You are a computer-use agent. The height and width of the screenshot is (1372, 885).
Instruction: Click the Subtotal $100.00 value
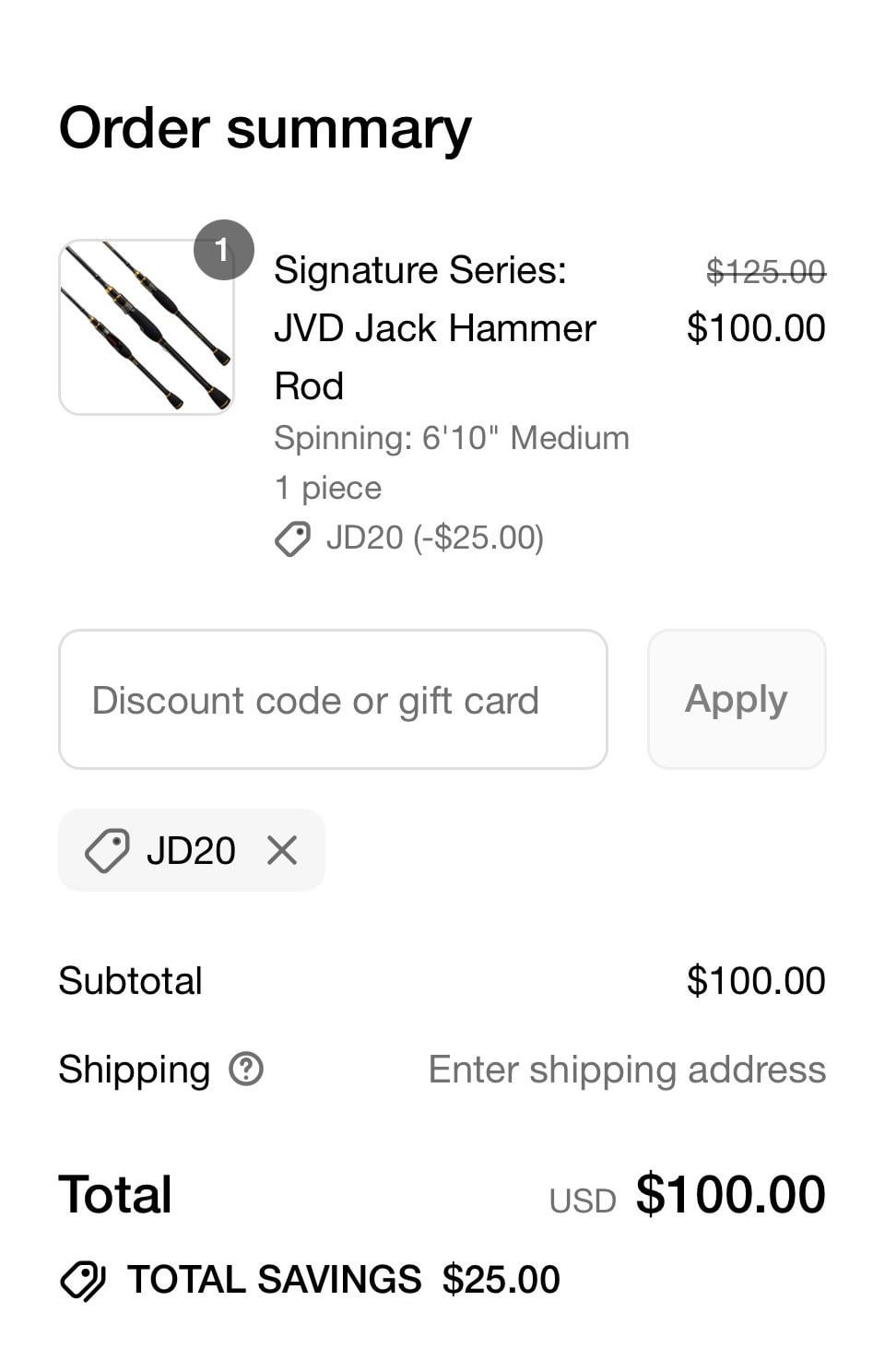[x=756, y=980]
